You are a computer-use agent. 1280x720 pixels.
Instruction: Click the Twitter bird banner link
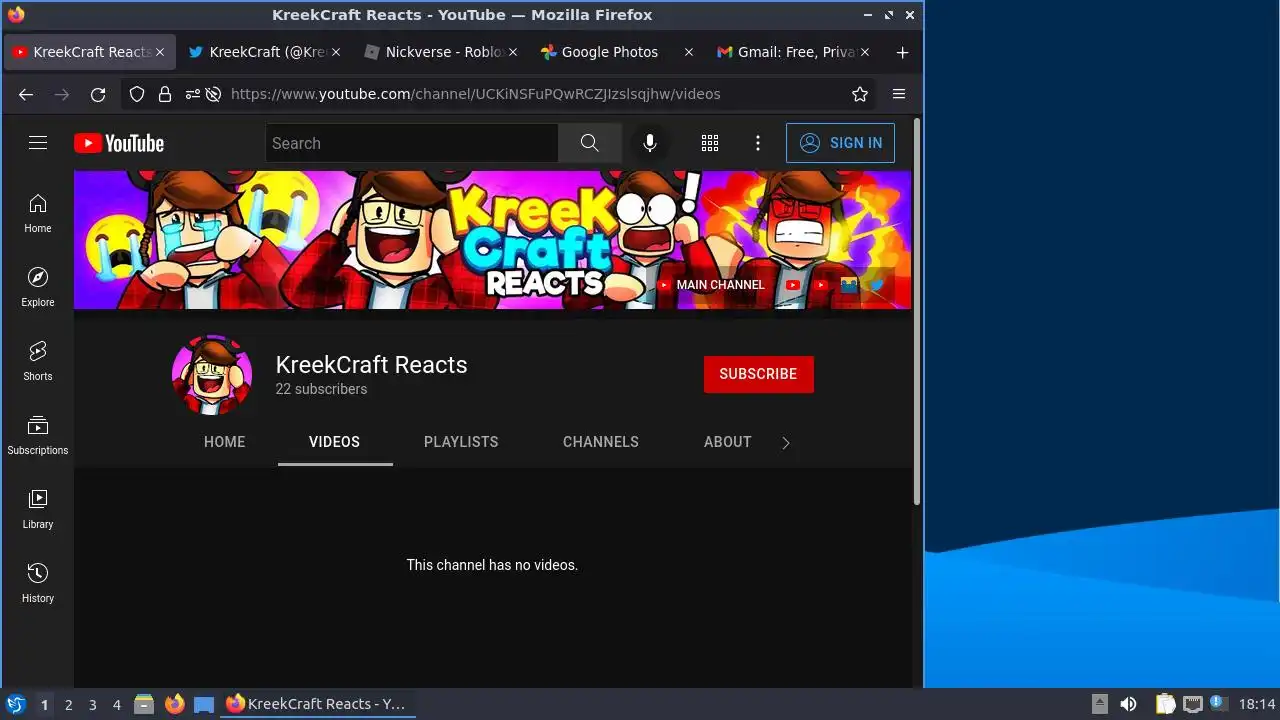tap(877, 285)
